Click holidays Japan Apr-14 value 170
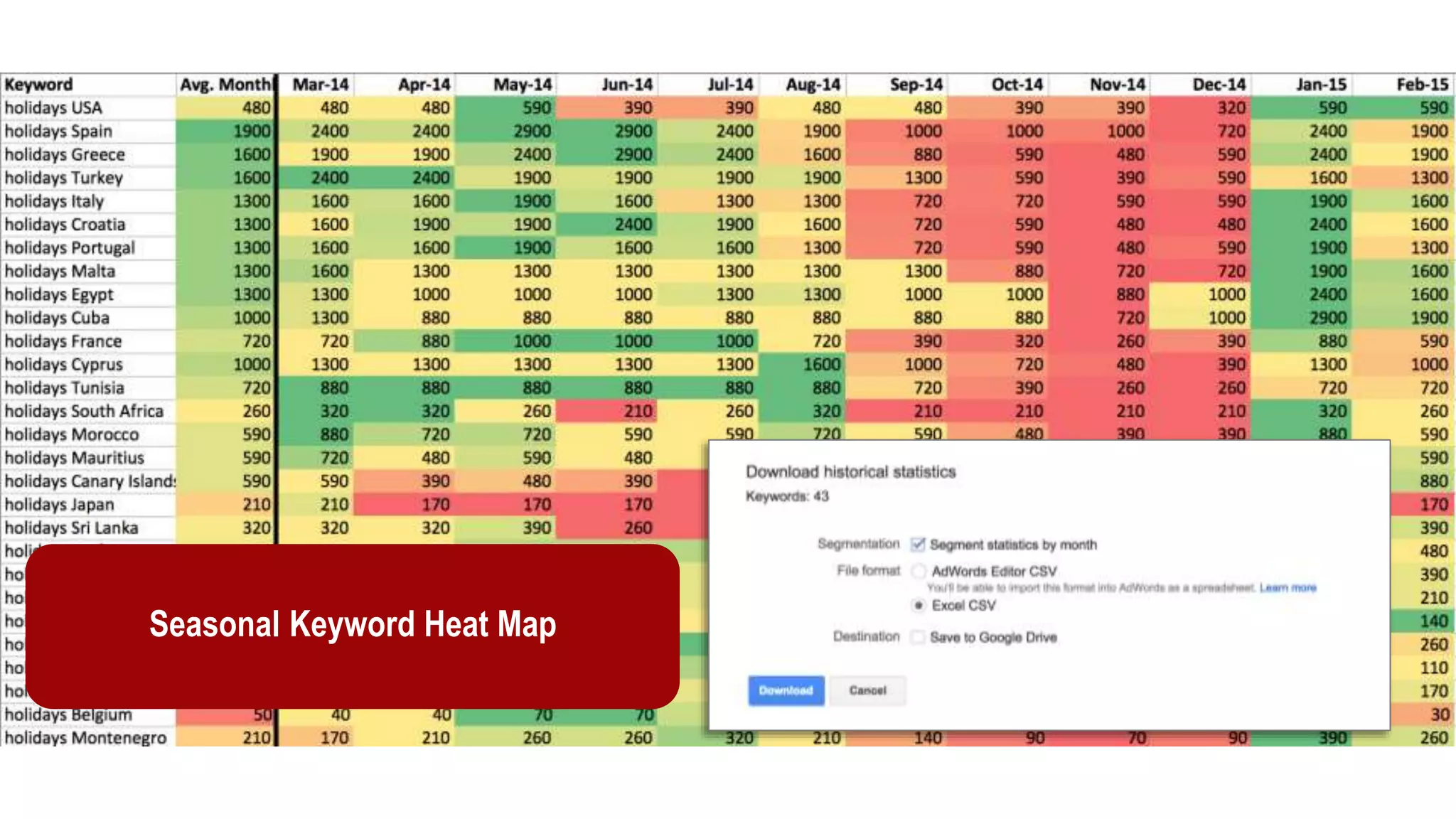This screenshot has width=1456, height=819. point(405,505)
